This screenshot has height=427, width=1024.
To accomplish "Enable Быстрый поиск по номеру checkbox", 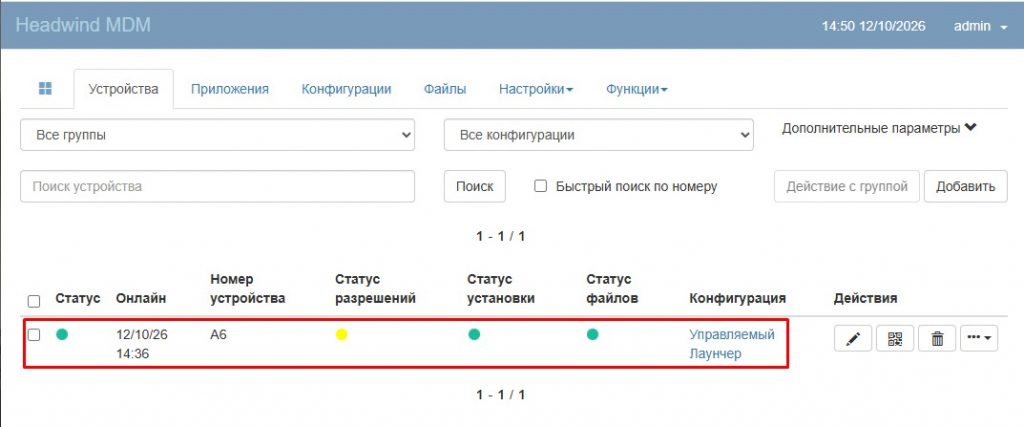I will click(540, 186).
